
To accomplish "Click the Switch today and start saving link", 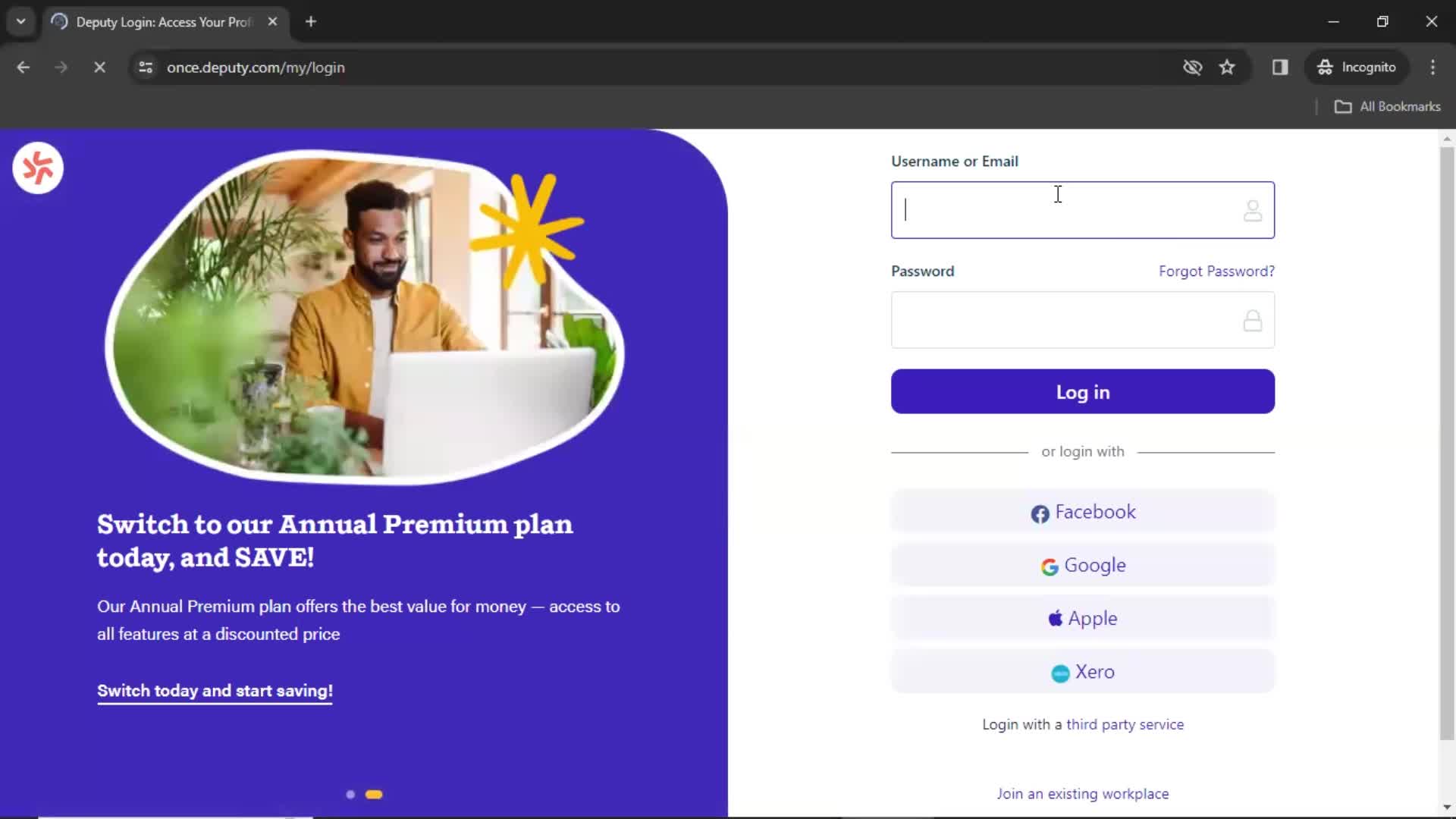I will [214, 690].
